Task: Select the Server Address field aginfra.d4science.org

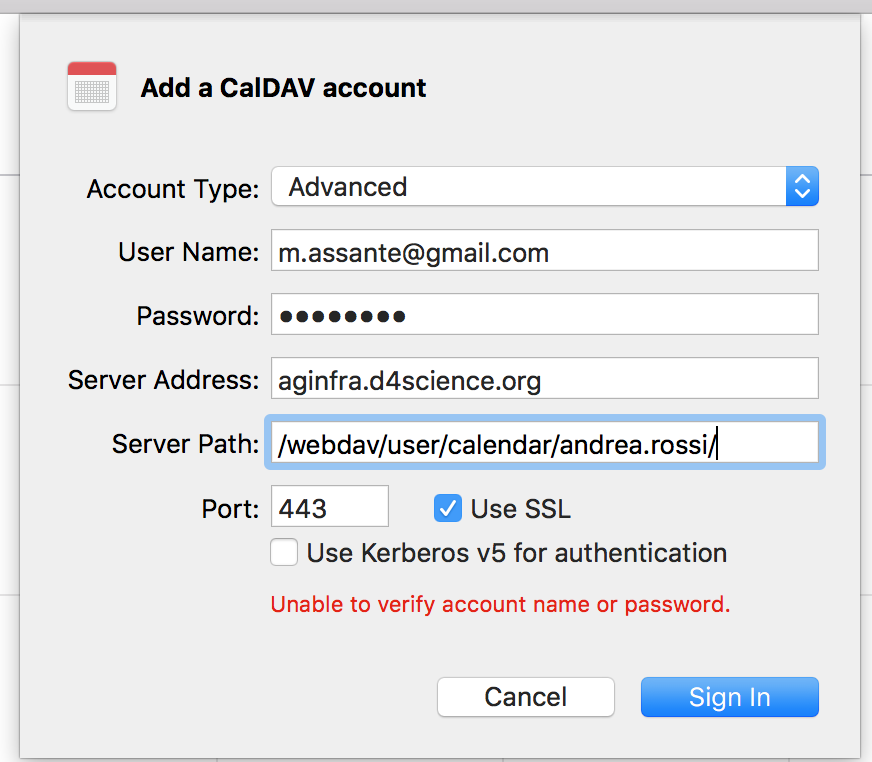Action: [x=545, y=378]
